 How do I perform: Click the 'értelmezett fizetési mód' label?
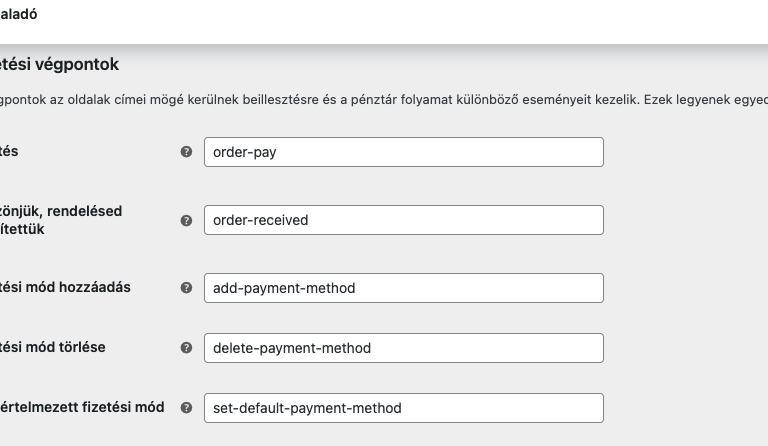pyautogui.click(x=82, y=407)
